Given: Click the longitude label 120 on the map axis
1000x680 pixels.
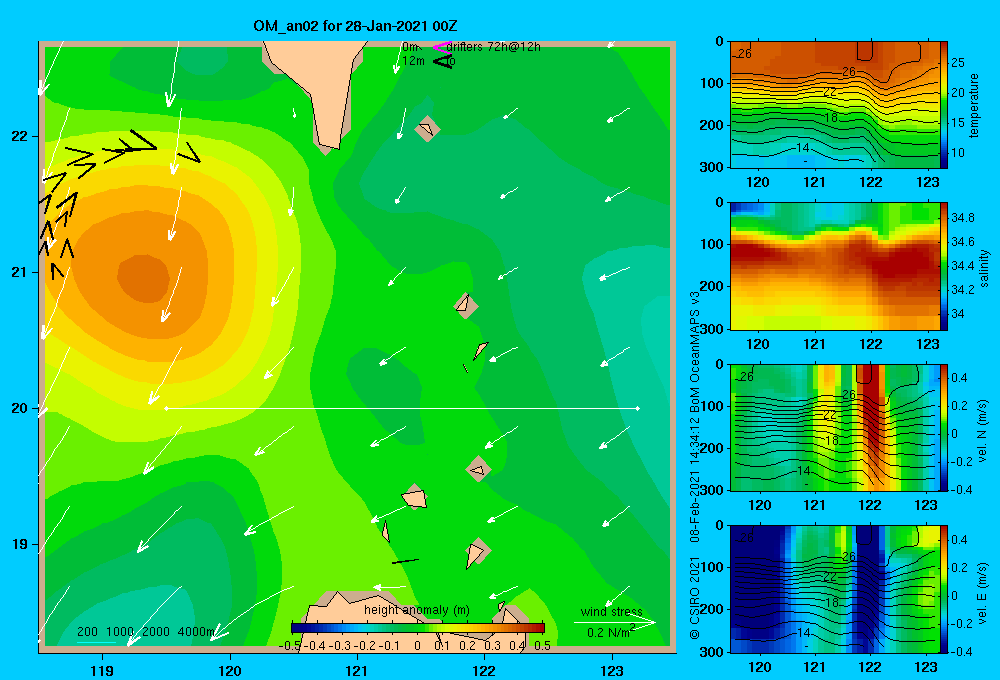Looking at the screenshot, I should click(230, 671).
